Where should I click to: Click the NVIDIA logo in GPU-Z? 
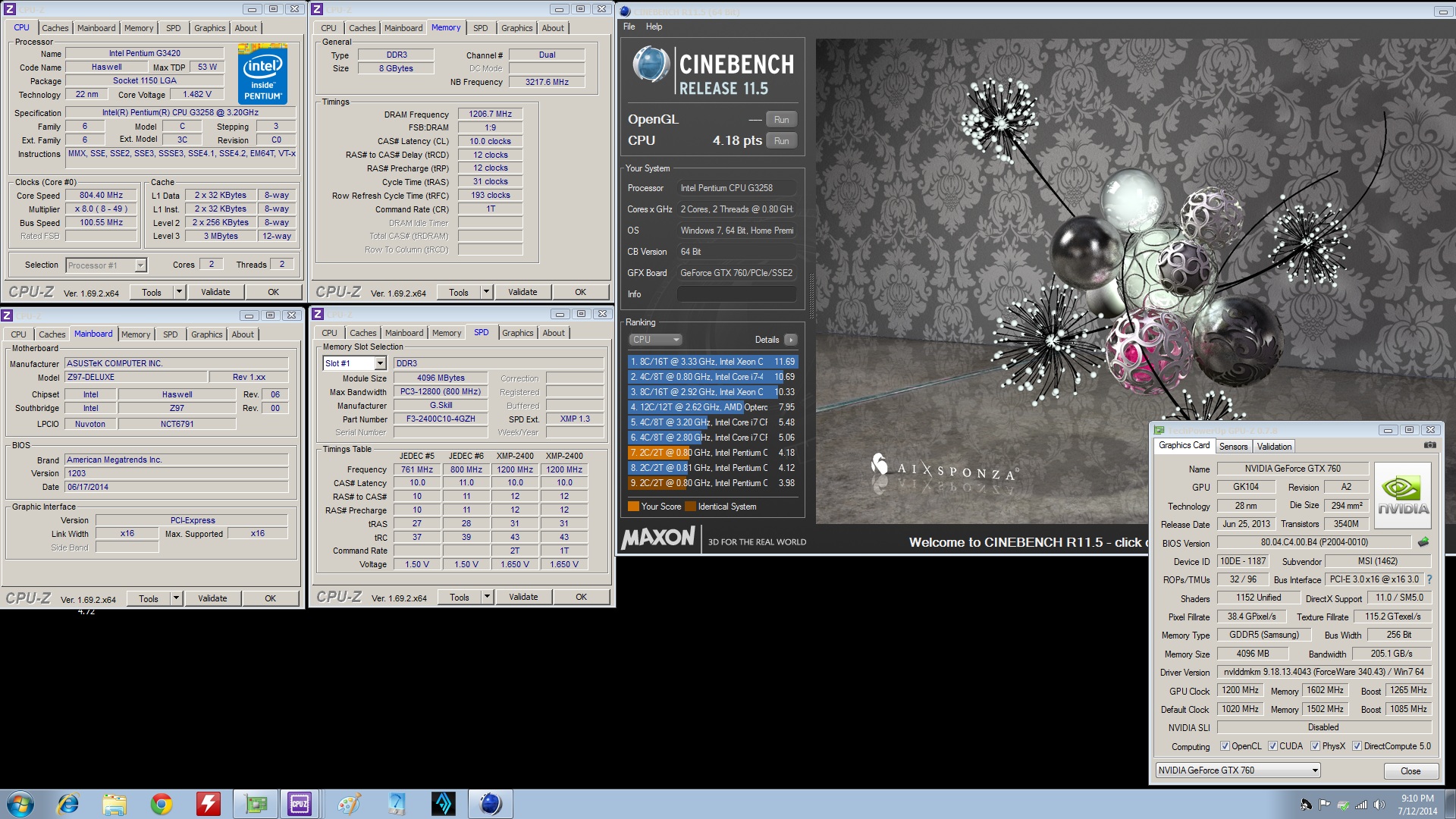pos(1403,497)
